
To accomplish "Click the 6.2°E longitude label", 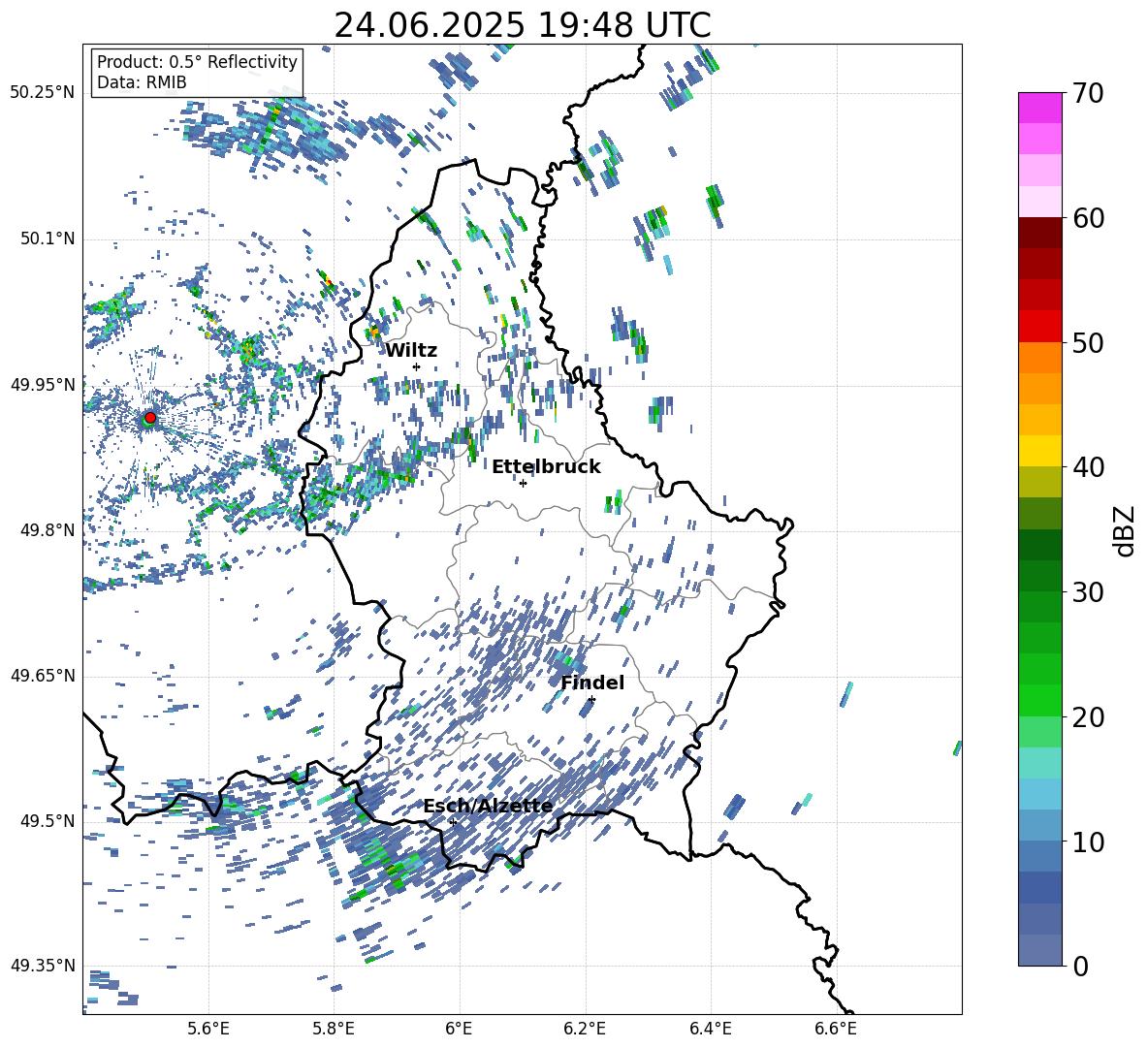I will (585, 1029).
